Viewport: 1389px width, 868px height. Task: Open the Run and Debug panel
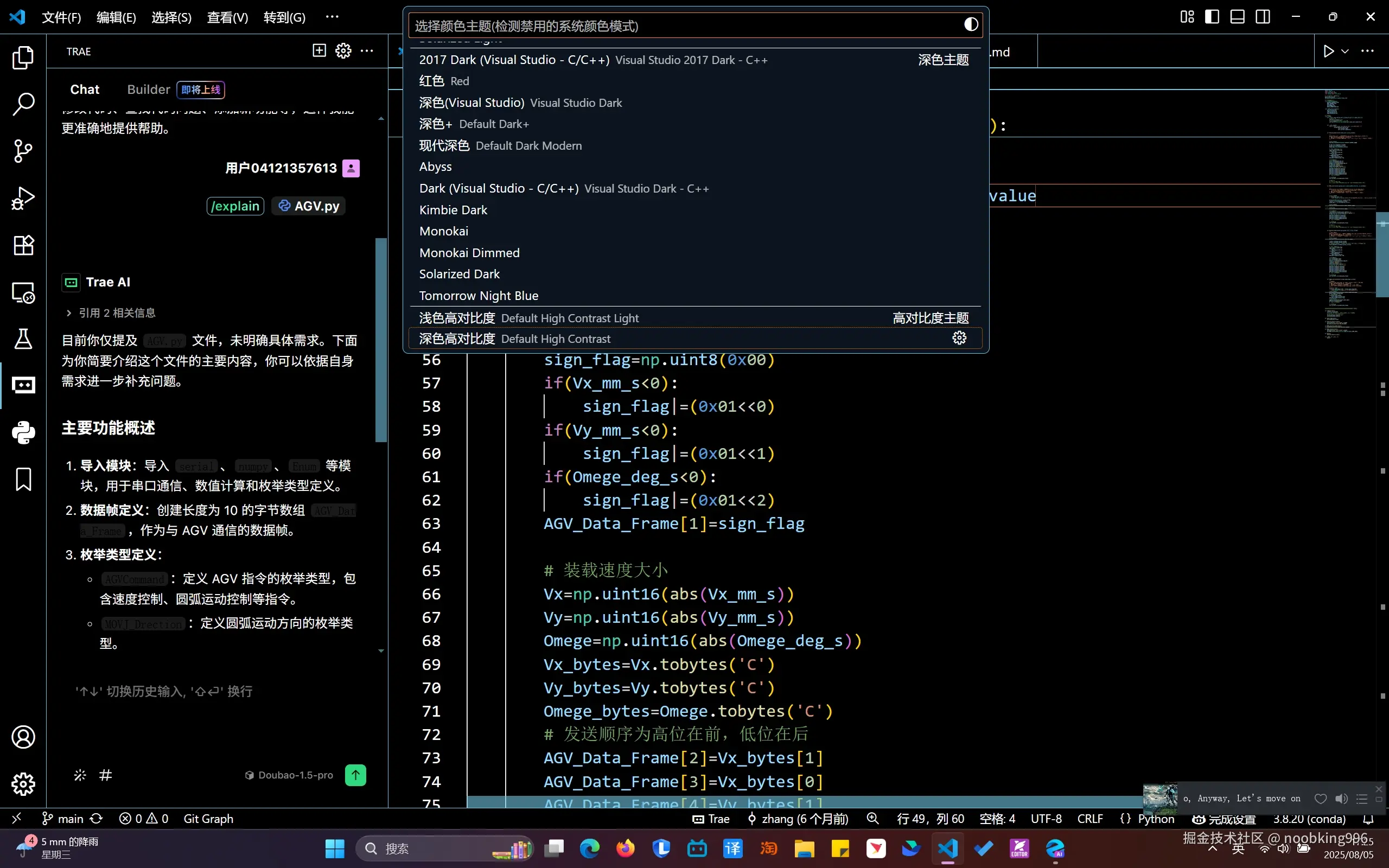pyautogui.click(x=23, y=198)
